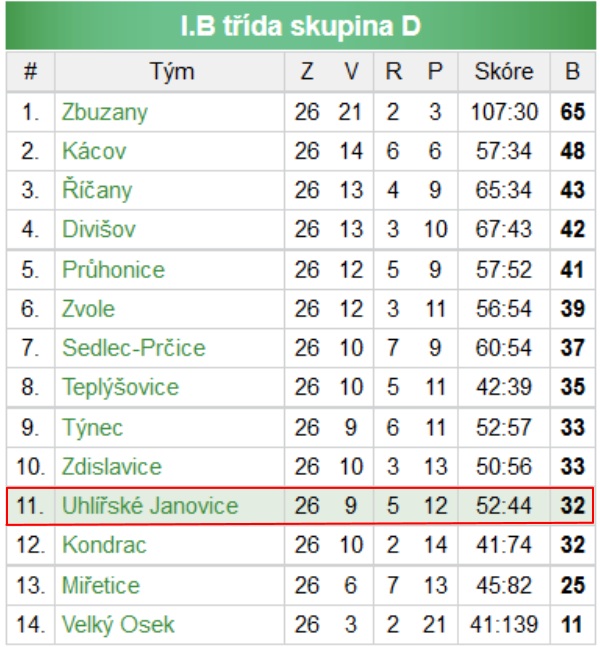This screenshot has width=600, height=647.
Task: Open the Kácov team link
Action: [x=94, y=151]
